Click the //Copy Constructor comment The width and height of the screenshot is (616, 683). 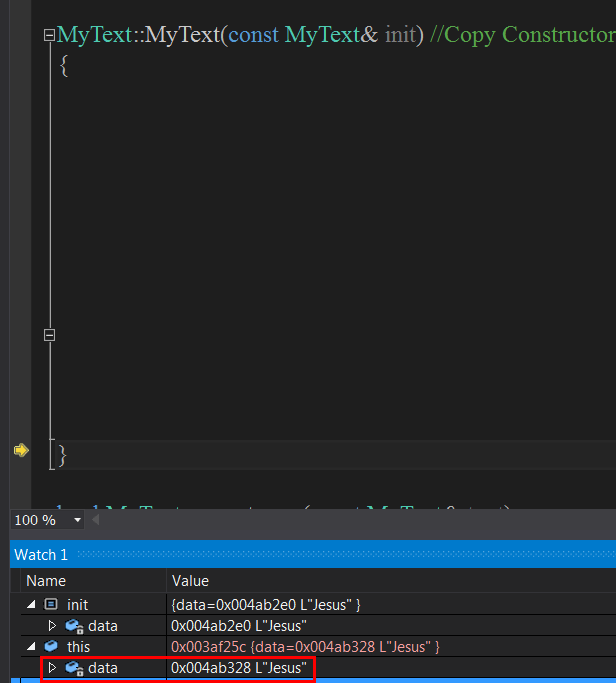pos(523,35)
